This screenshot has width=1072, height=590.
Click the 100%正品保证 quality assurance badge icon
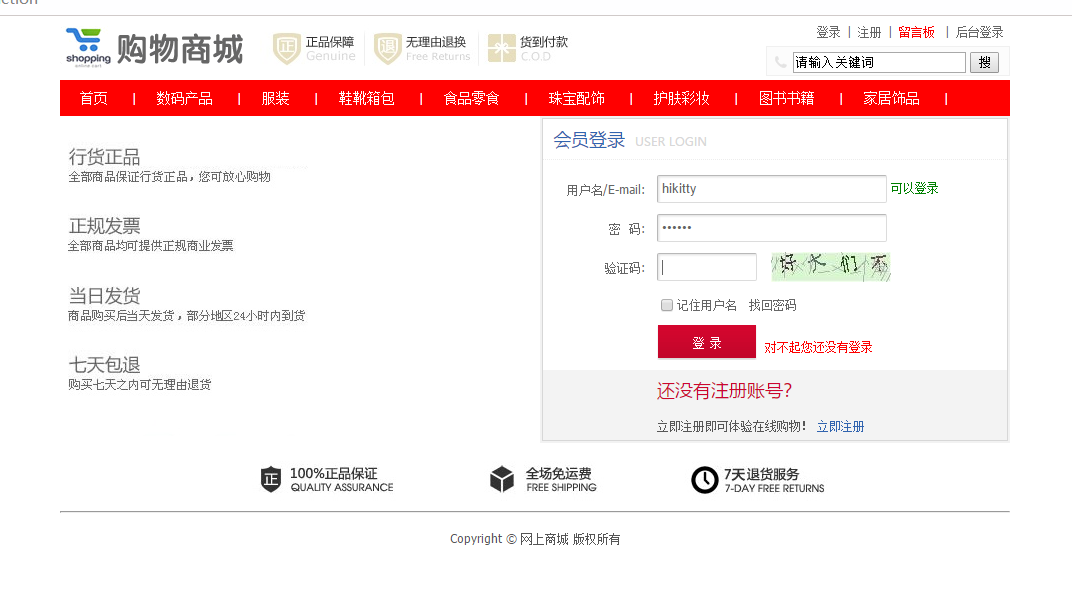point(271,480)
